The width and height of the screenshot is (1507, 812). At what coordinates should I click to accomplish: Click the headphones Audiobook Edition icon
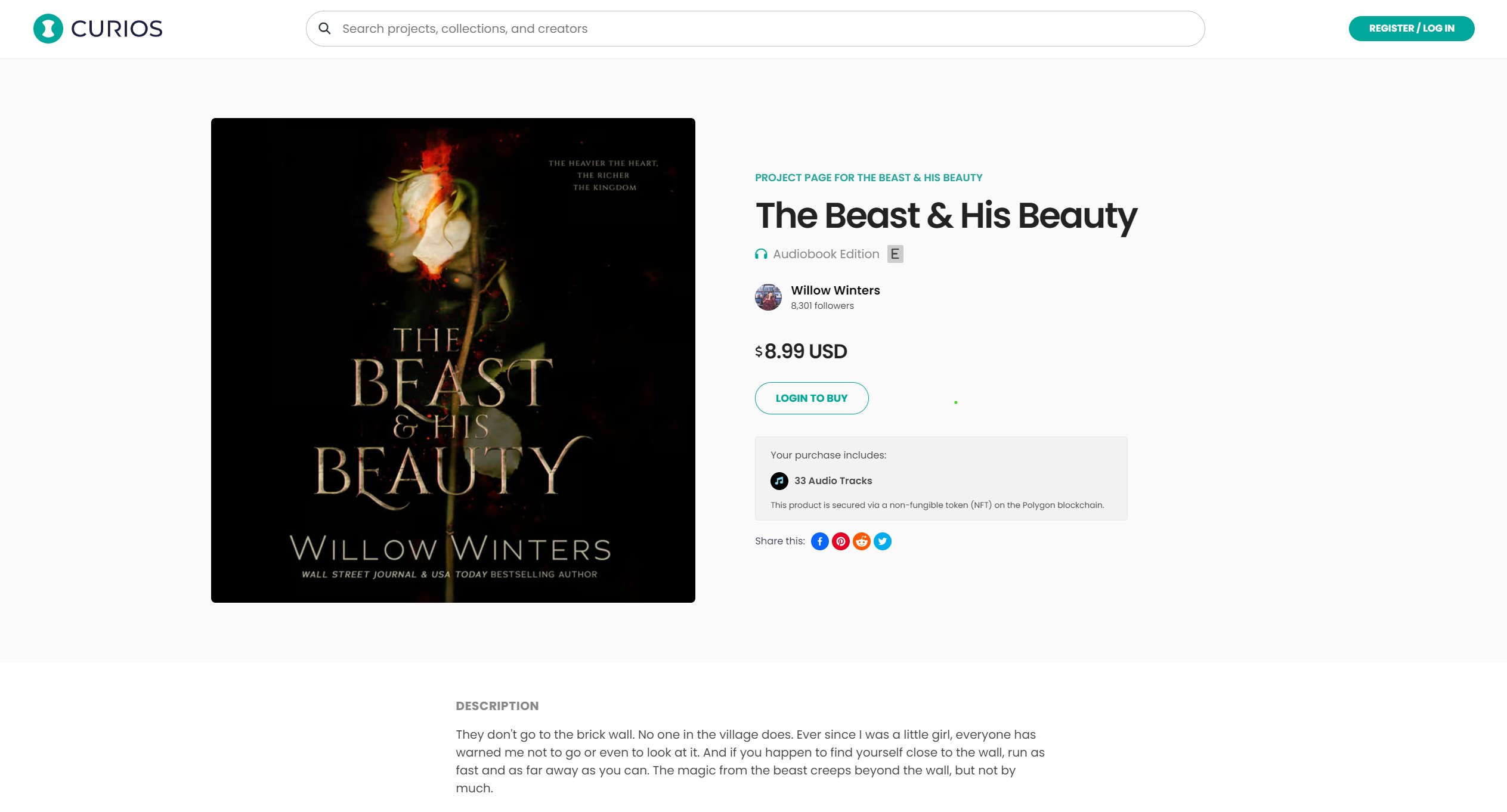[x=761, y=255]
